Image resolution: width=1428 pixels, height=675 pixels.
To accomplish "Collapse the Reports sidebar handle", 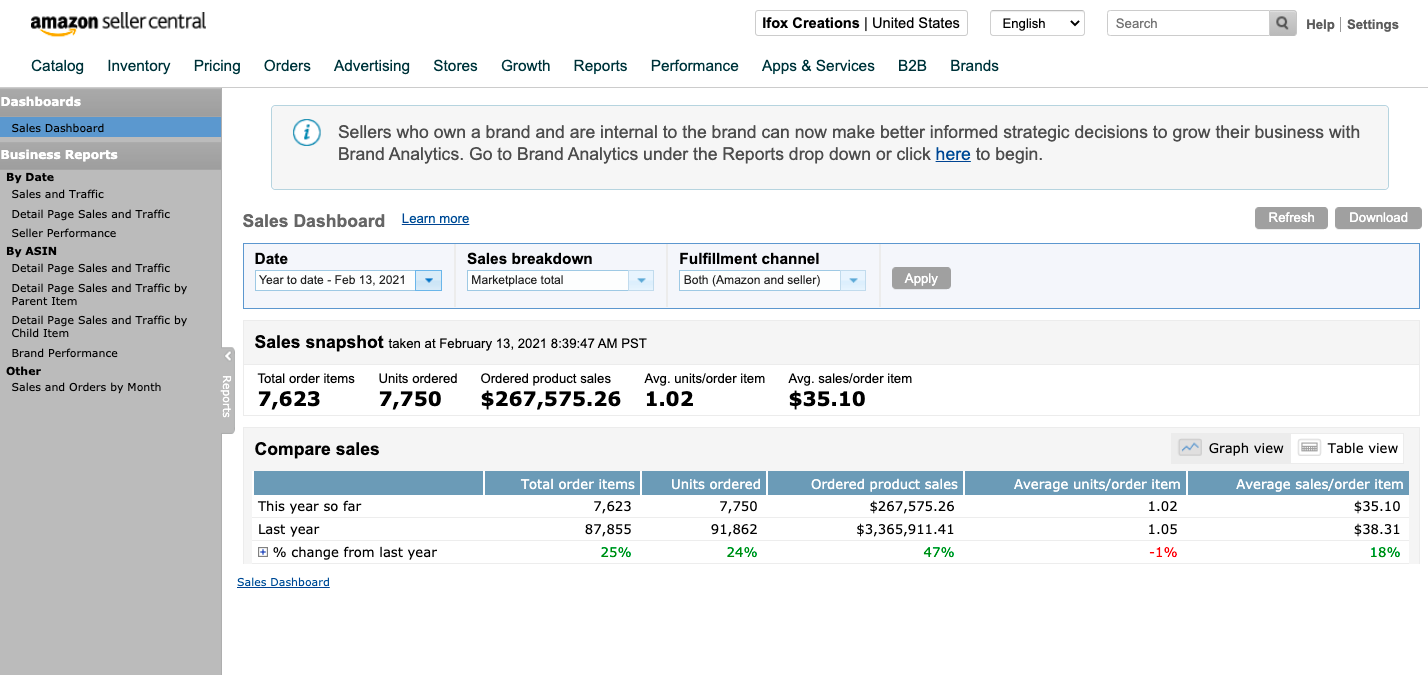I will (x=227, y=390).
